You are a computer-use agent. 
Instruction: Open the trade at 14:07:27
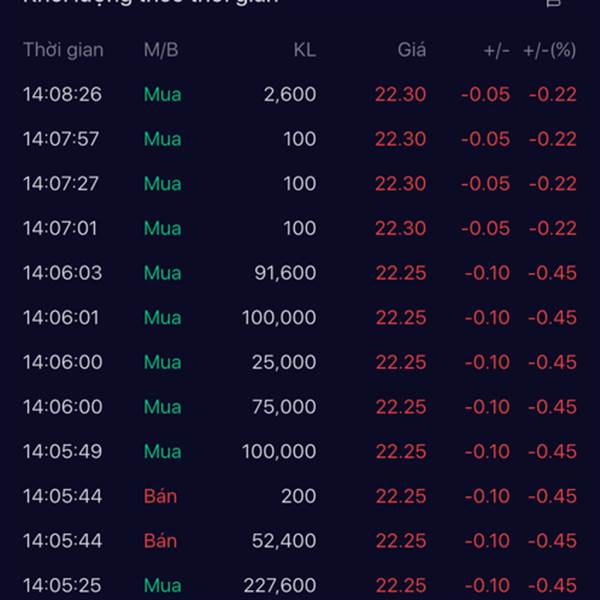click(62, 184)
